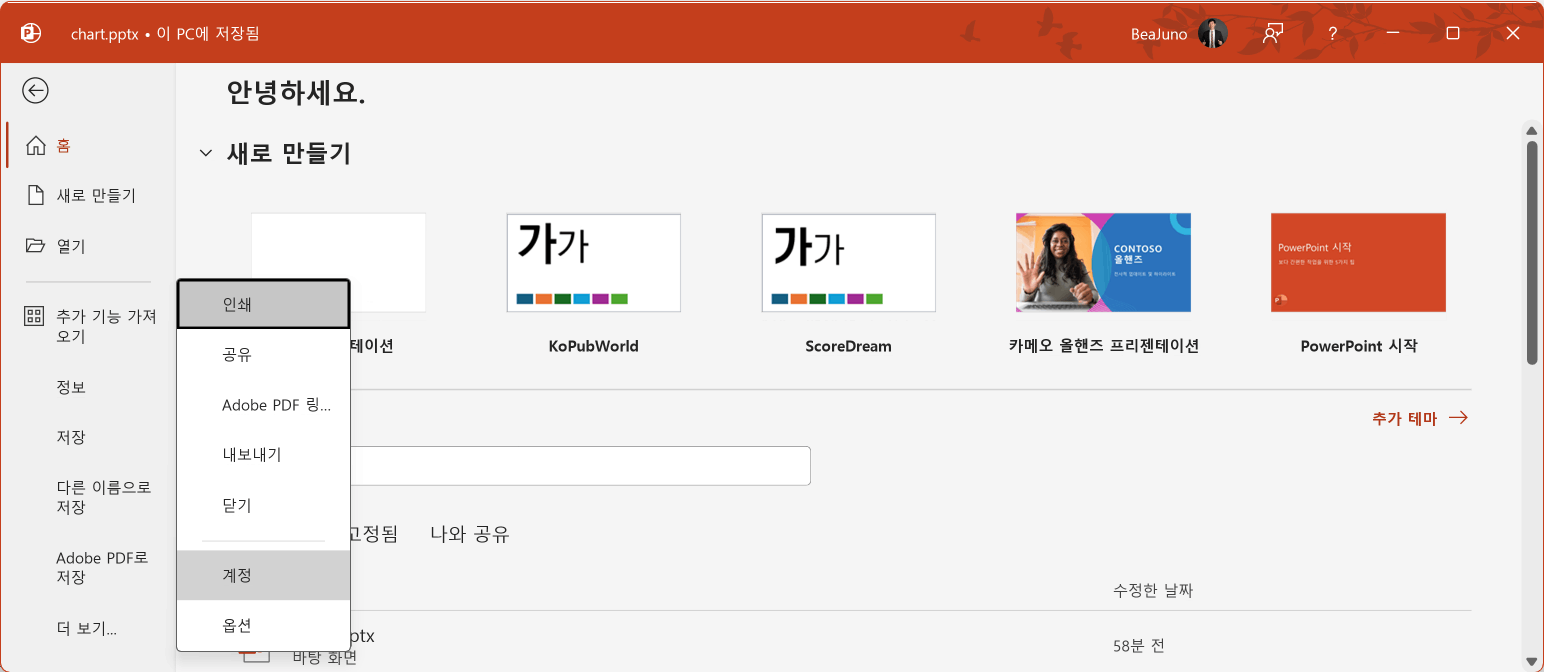Open 계정 from the popup menu
This screenshot has height=672, width=1544.
pos(263,575)
